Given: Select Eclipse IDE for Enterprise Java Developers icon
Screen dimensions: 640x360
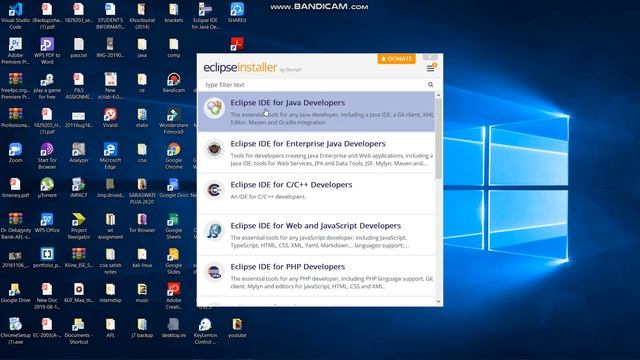Looking at the screenshot, I should [x=214, y=149].
